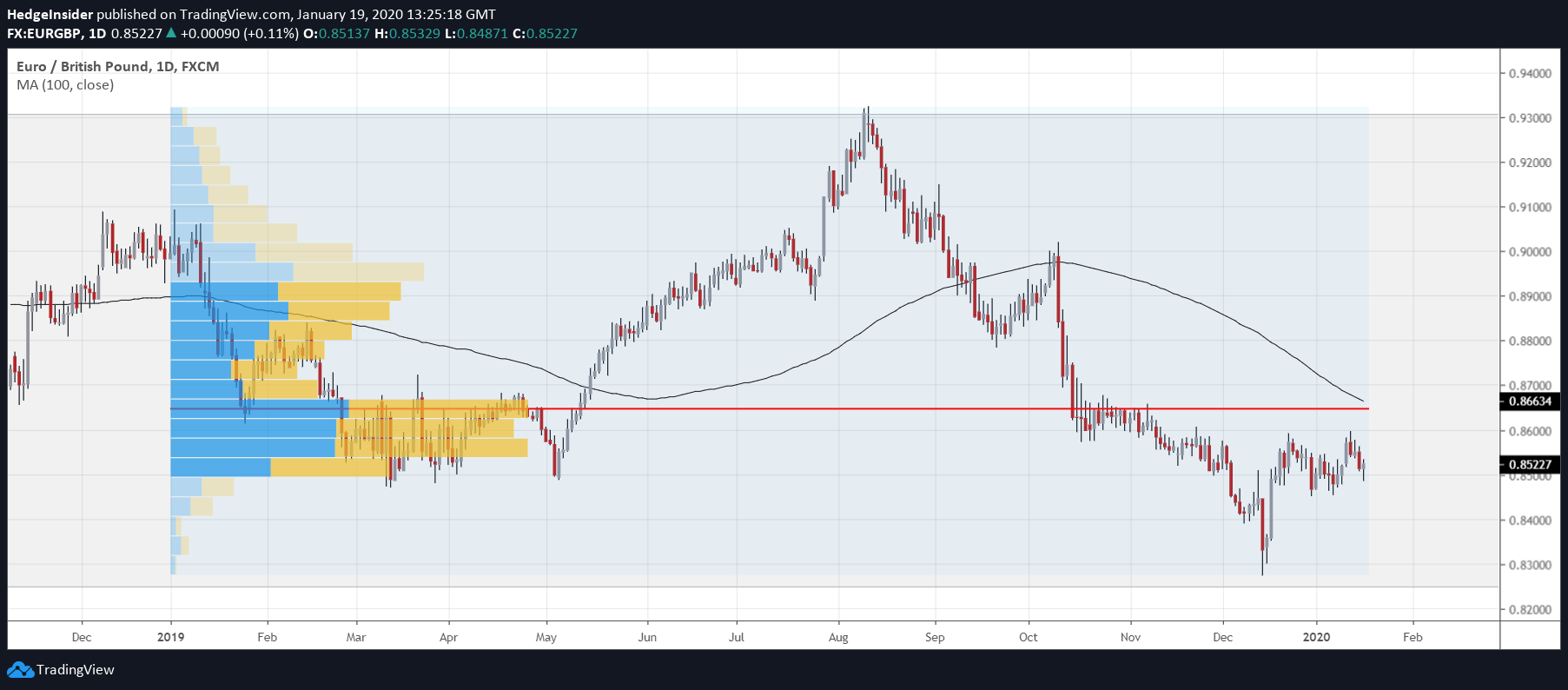Click the 0.85227 last price in header
This screenshot has width=1568, height=690.
point(136,34)
